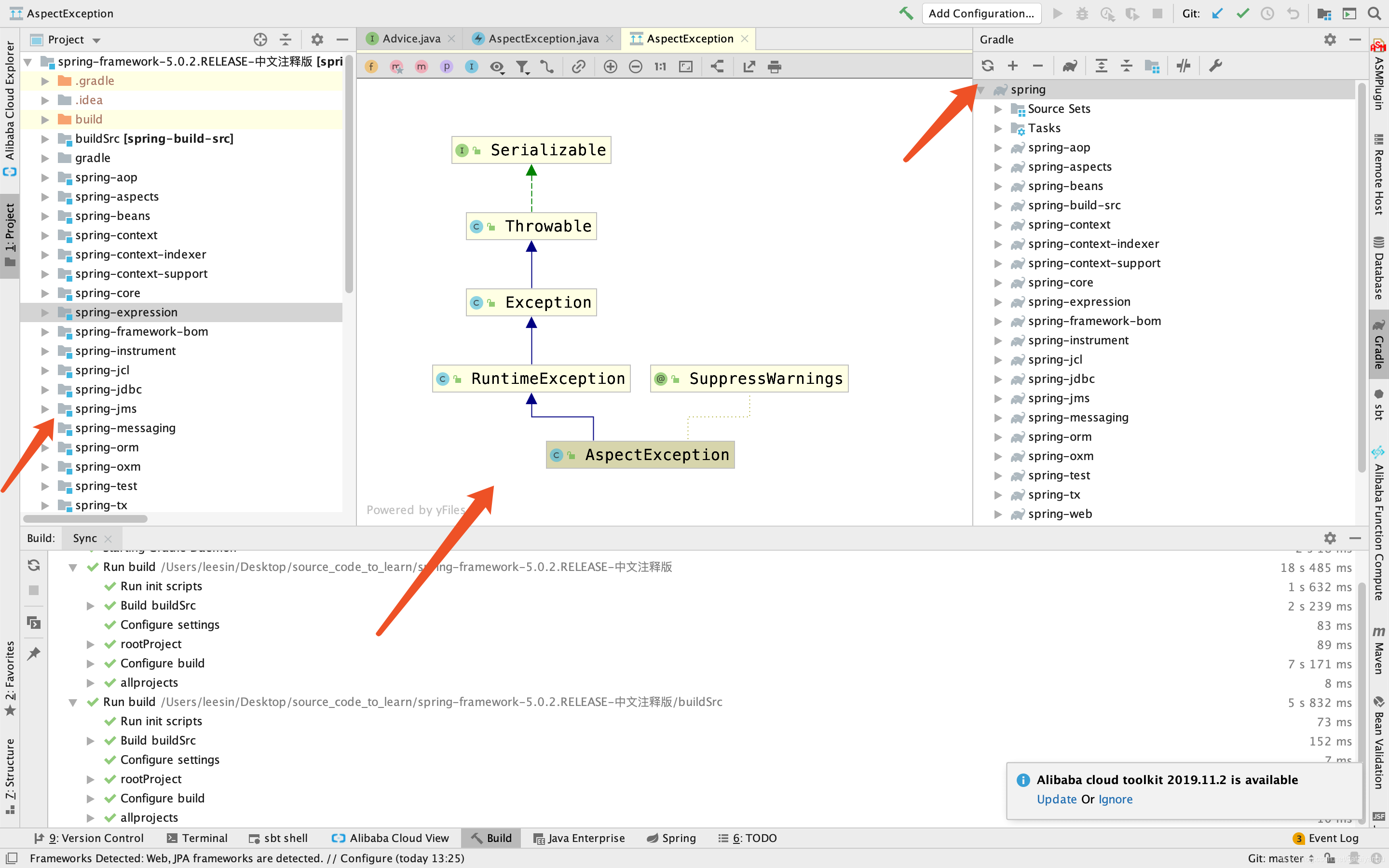
Task: Expand Build buildSrc step in first run
Action: tap(90, 606)
